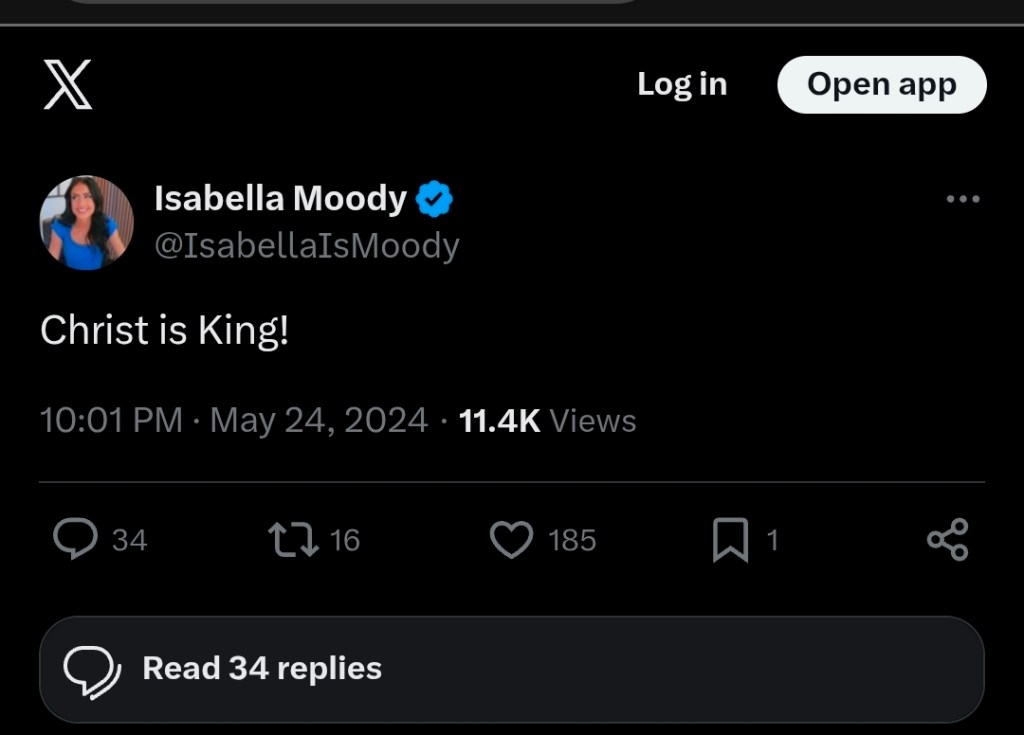Click the @IsabellaIsMoody handle
This screenshot has width=1024, height=735.
307,245
